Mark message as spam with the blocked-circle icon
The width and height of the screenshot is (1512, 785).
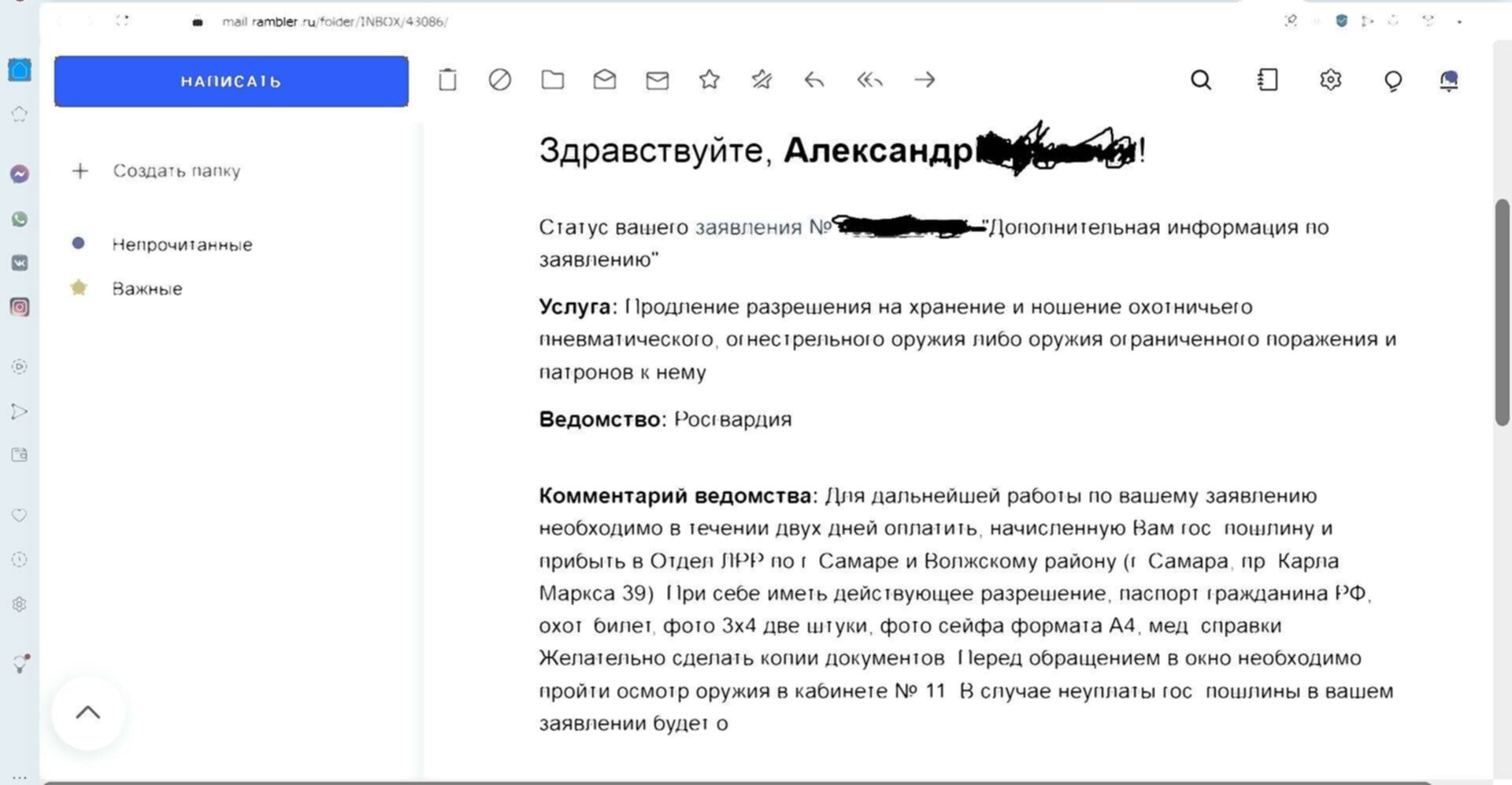[500, 80]
